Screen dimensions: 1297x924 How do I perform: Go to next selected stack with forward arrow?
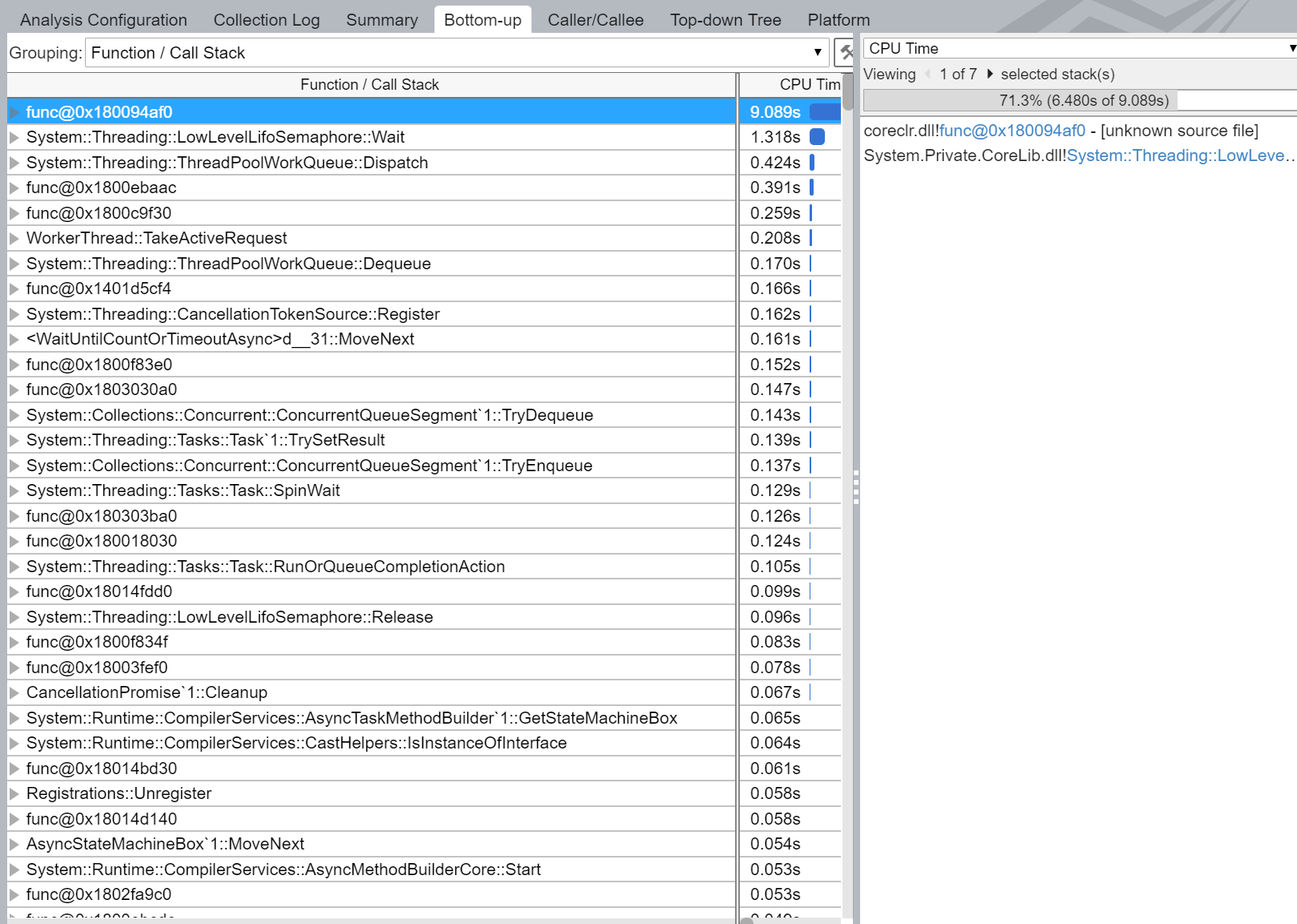click(992, 74)
